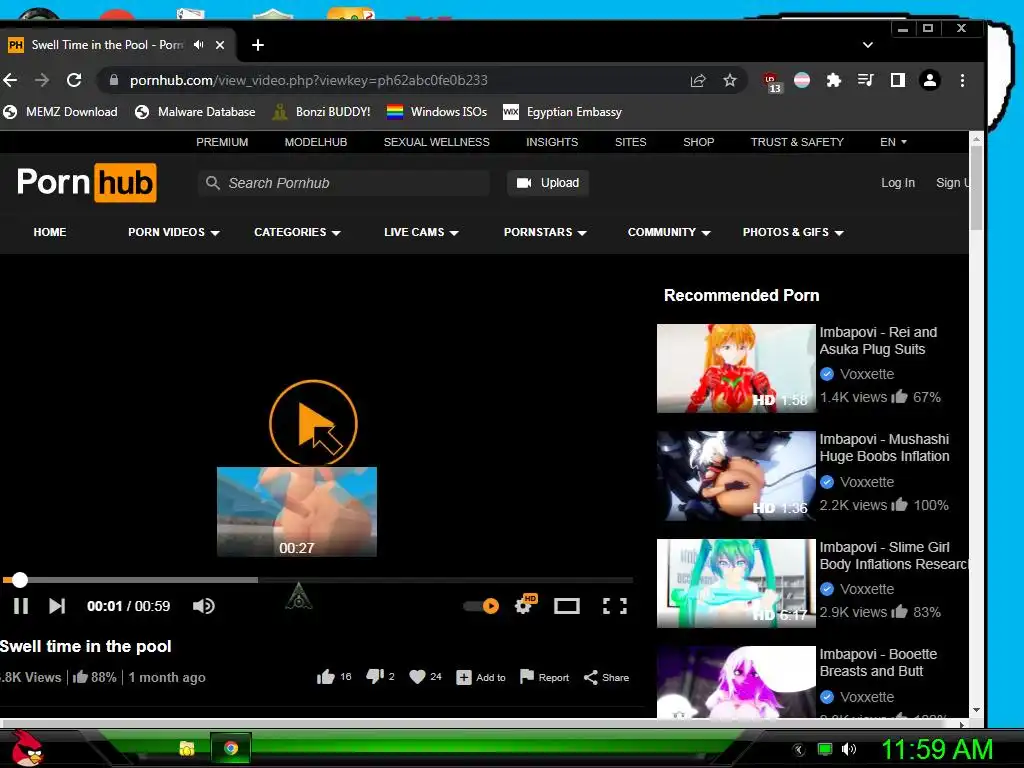Open the SITES top menu item
The height and width of the screenshot is (768, 1024).
click(x=630, y=142)
